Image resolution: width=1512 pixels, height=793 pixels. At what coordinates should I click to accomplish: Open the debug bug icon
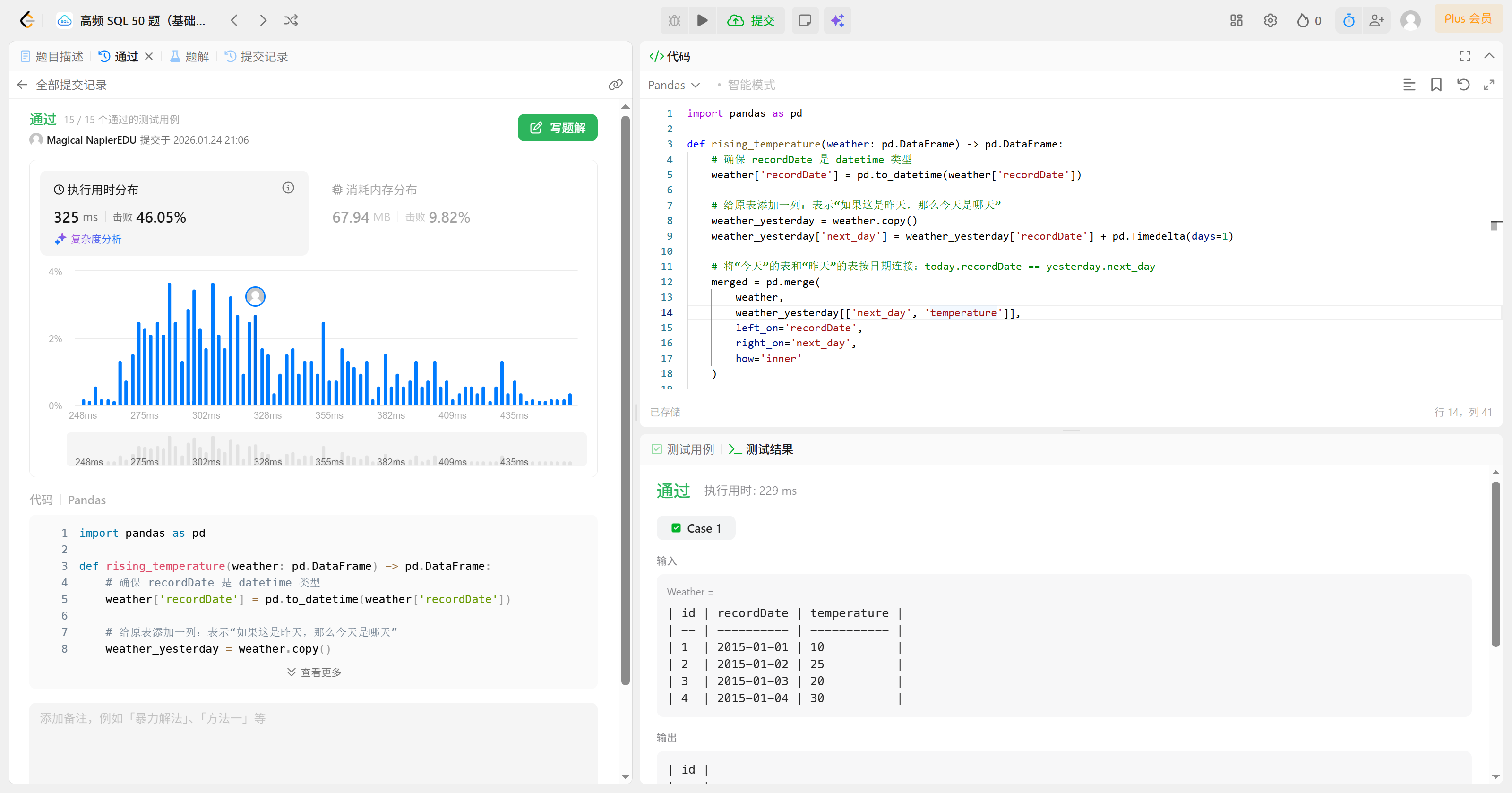(674, 20)
